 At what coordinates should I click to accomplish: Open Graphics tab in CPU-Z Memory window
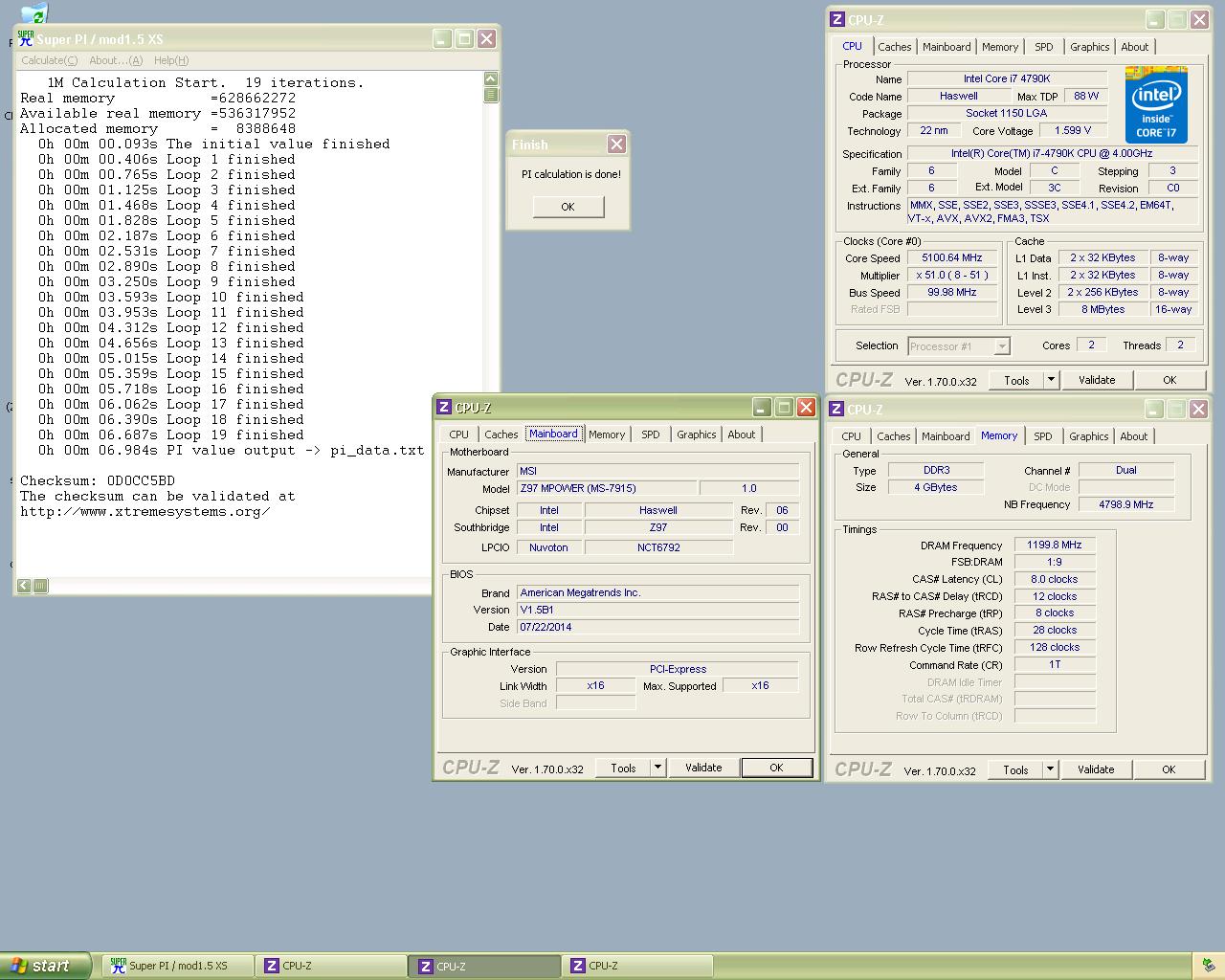pyautogui.click(x=1089, y=436)
